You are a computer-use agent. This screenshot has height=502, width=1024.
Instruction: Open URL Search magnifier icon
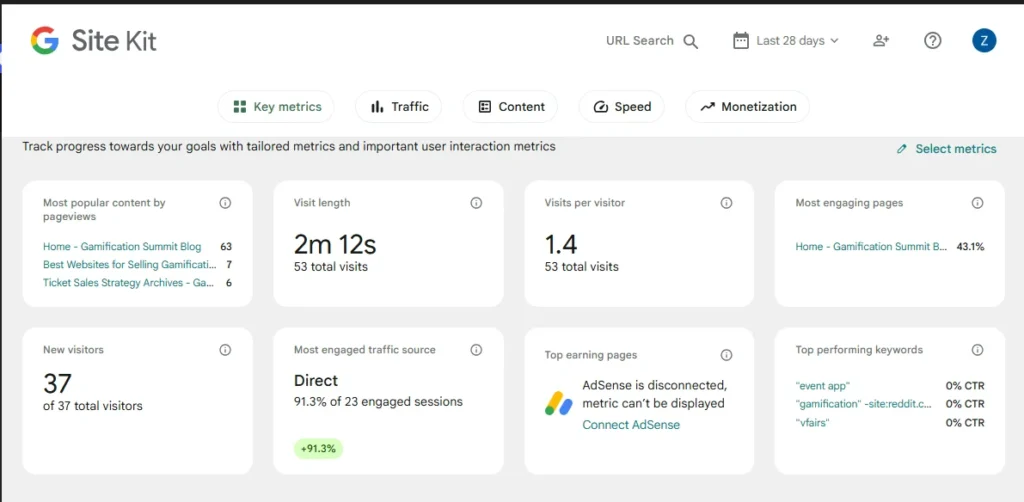(x=690, y=41)
